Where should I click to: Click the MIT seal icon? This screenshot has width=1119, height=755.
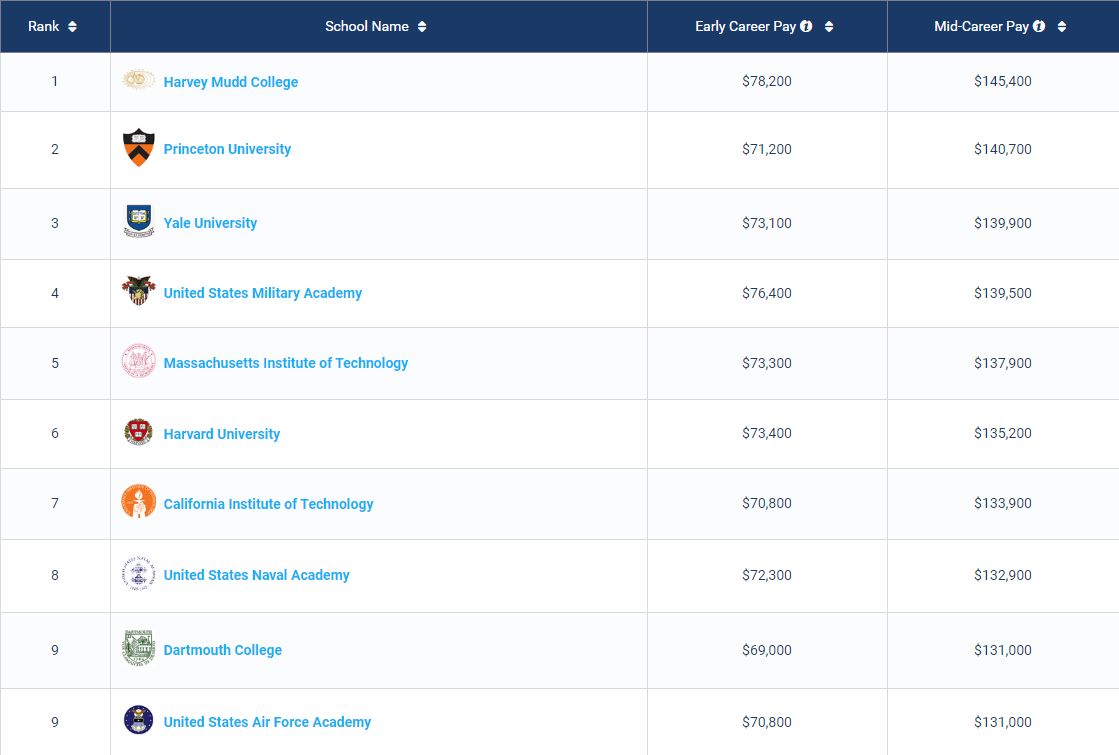(138, 360)
